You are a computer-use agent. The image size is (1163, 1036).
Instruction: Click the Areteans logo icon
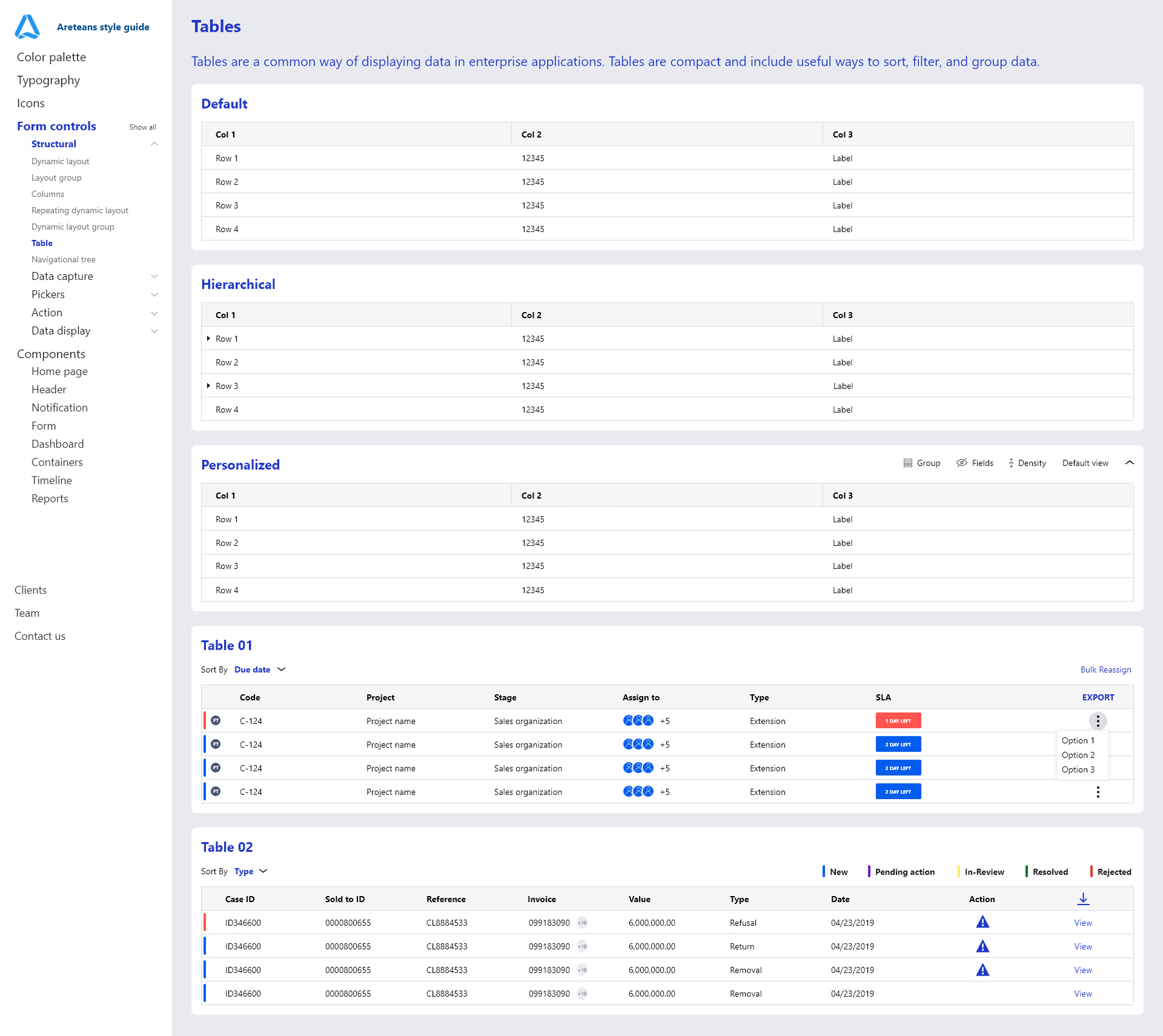click(27, 27)
